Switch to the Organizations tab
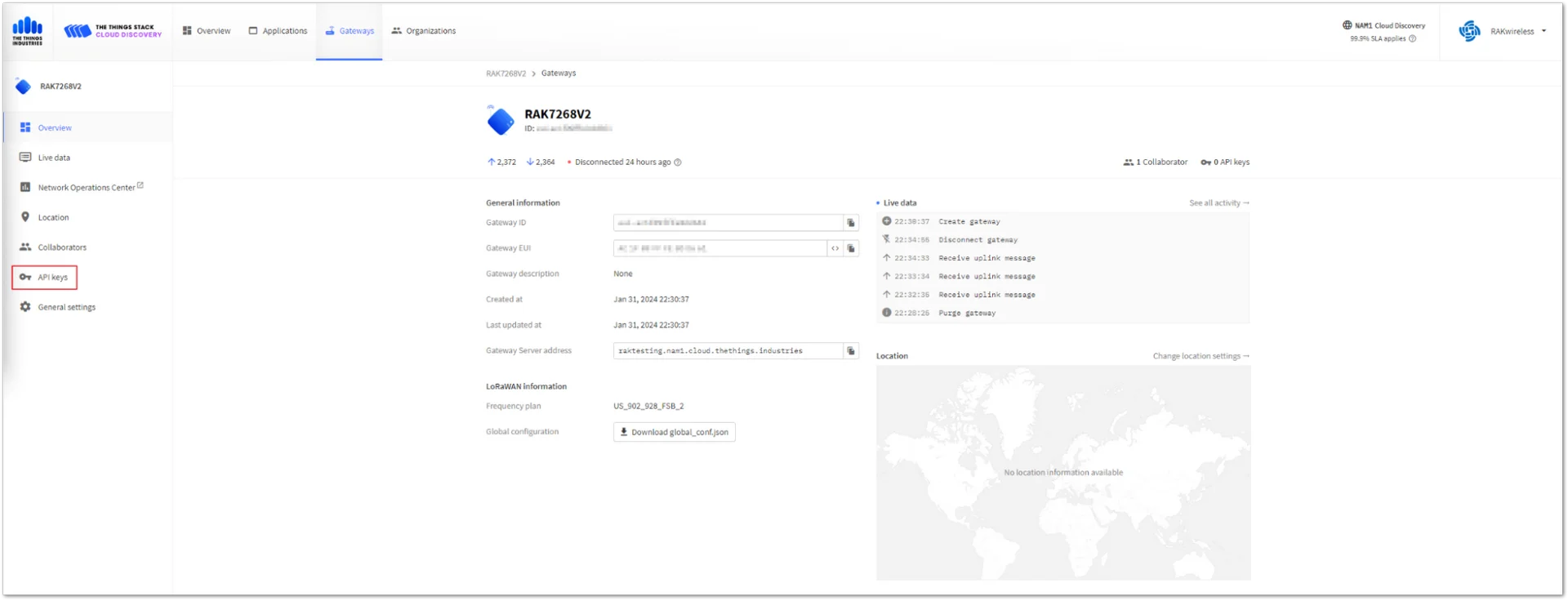This screenshot has height=601, width=1568. point(424,31)
